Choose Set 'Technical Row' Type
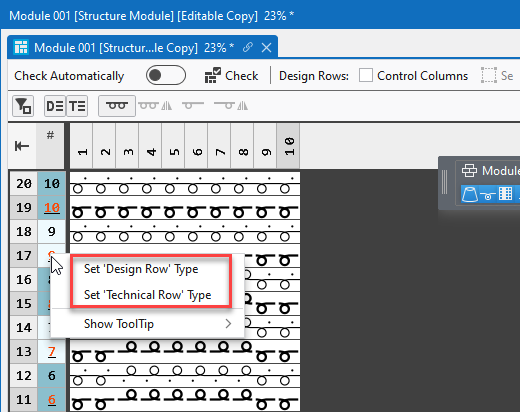This screenshot has height=412, width=520. [147, 295]
